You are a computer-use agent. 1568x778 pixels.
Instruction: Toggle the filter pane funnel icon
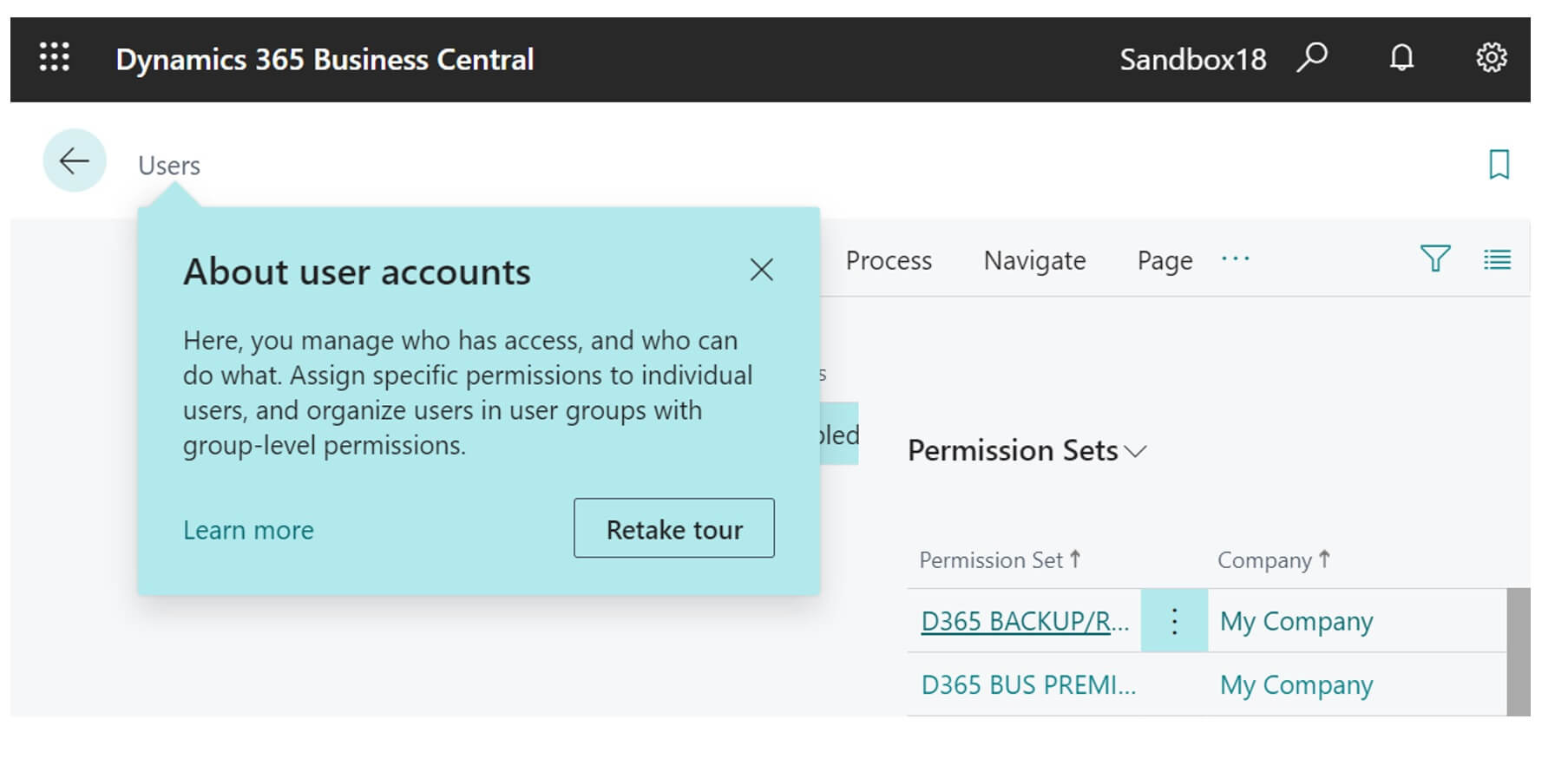pyautogui.click(x=1434, y=258)
